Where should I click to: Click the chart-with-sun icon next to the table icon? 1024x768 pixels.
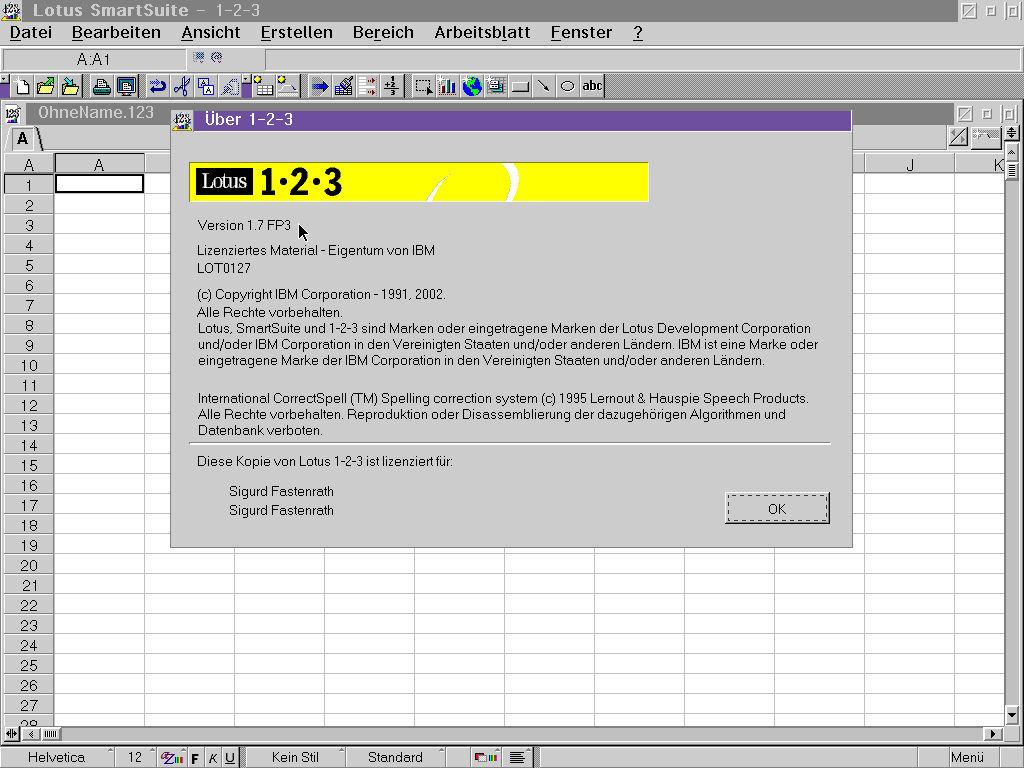tap(287, 86)
